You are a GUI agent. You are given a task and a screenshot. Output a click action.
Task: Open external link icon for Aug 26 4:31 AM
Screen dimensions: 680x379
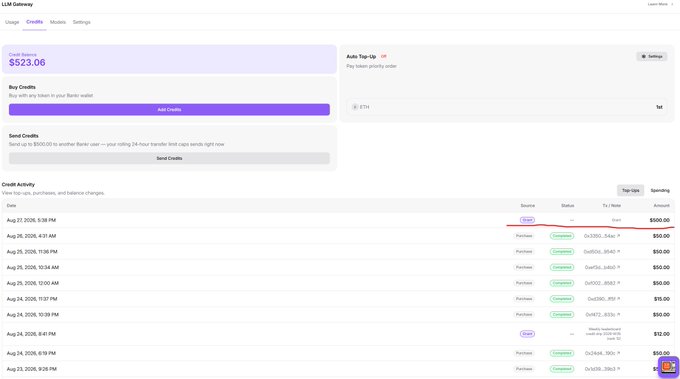[x=618, y=236]
